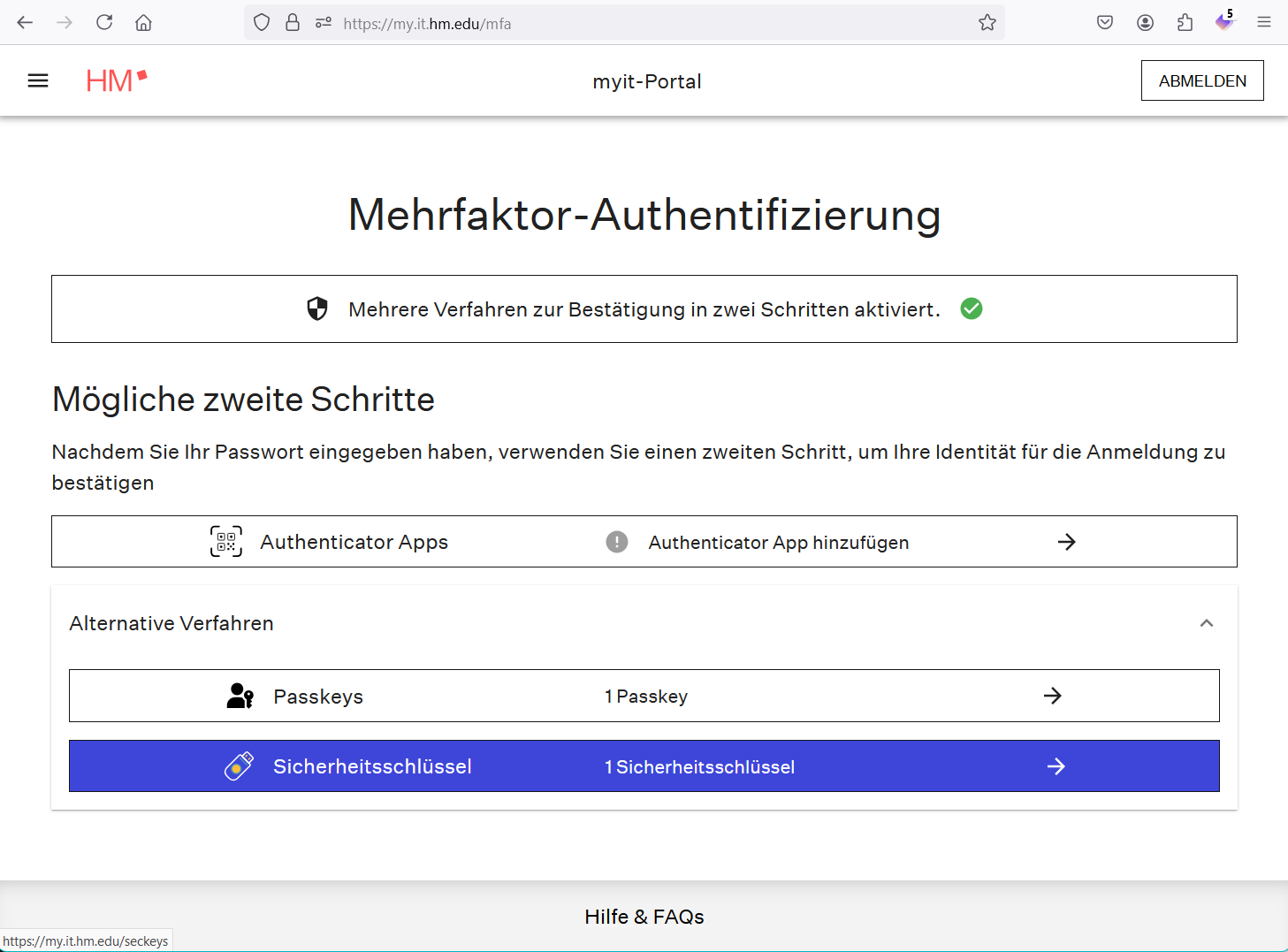This screenshot has width=1288, height=952.
Task: Click the ABMELDEN logout button
Action: tap(1201, 80)
